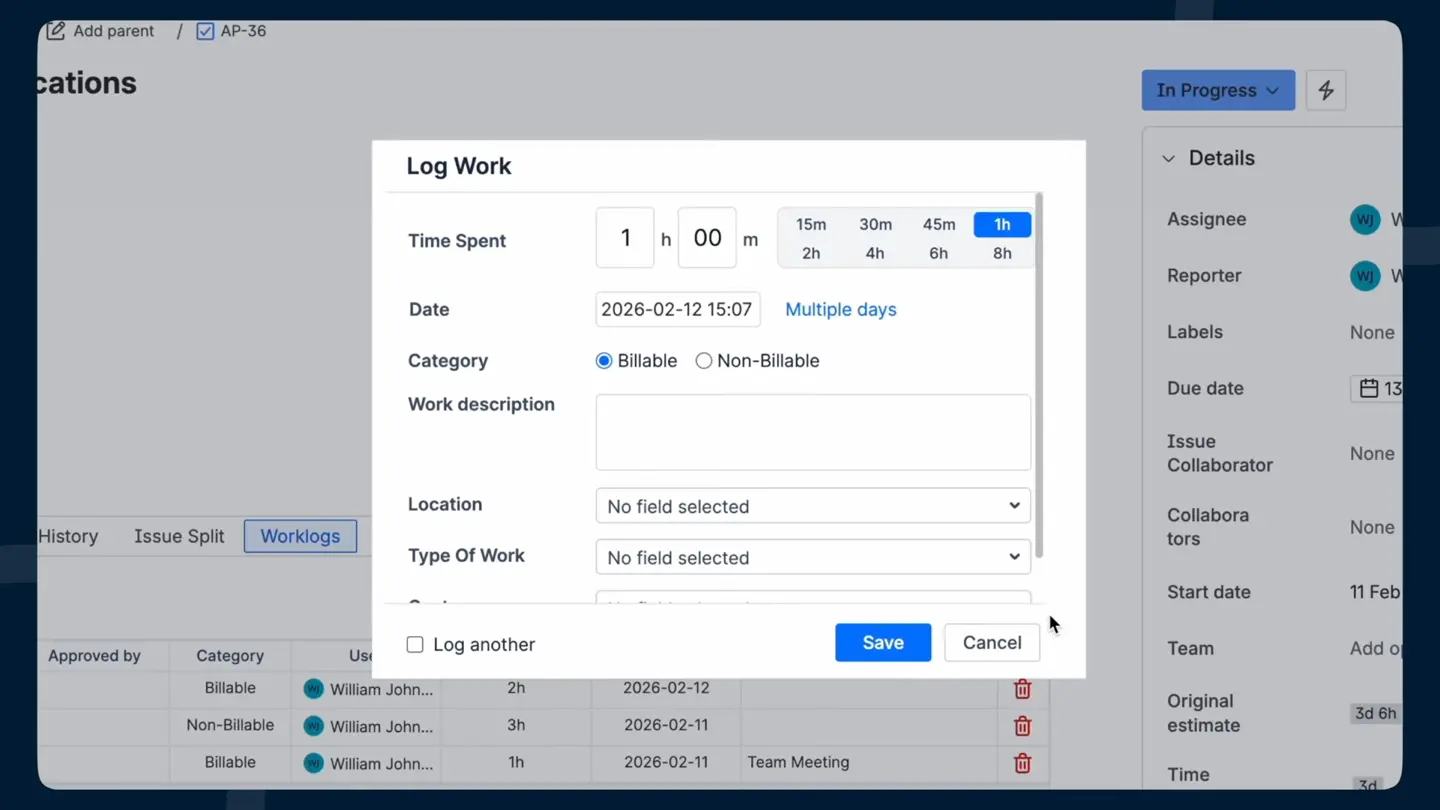Choose the 8h quick time preset
This screenshot has height=810, width=1440.
point(1002,253)
